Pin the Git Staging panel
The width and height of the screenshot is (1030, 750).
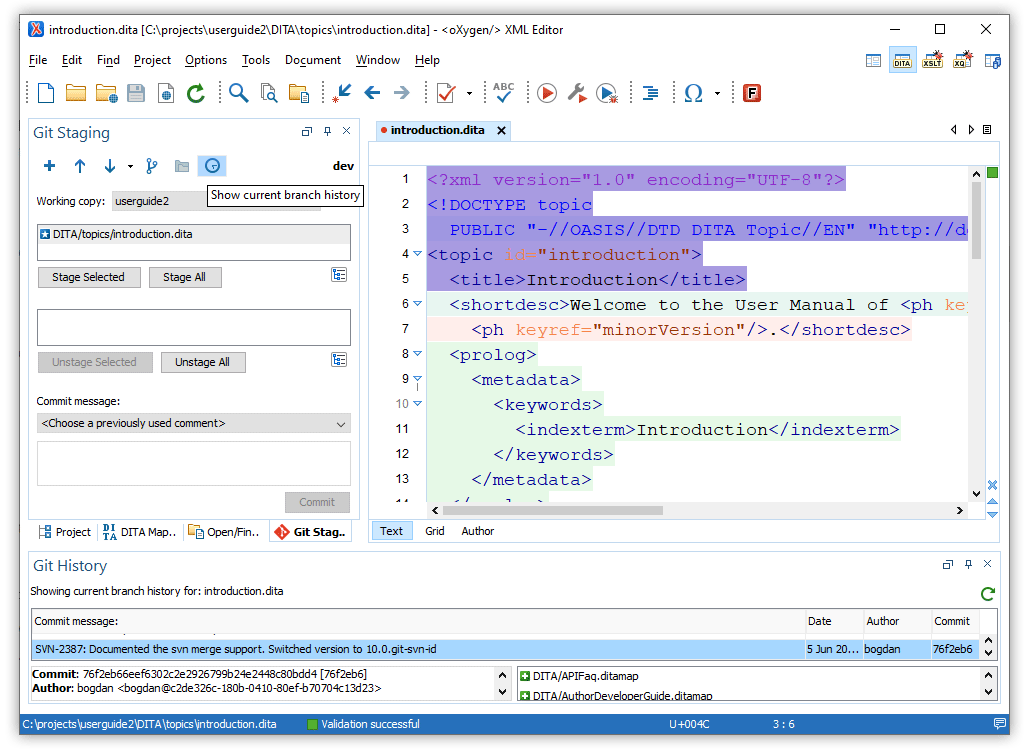point(327,131)
